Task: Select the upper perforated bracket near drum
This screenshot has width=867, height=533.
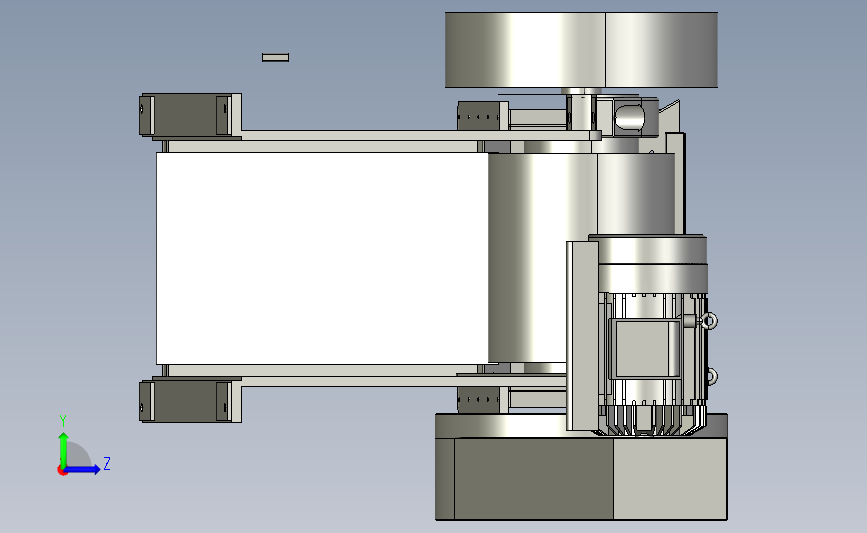Action: coord(482,117)
